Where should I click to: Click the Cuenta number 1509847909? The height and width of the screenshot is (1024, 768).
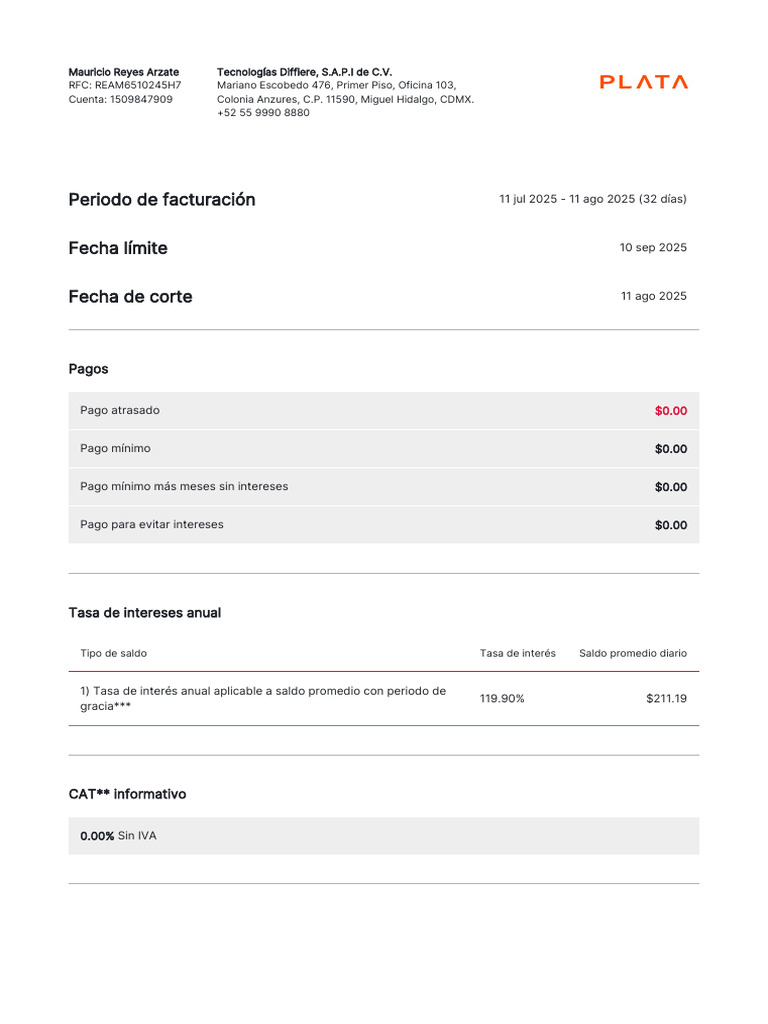(x=140, y=99)
